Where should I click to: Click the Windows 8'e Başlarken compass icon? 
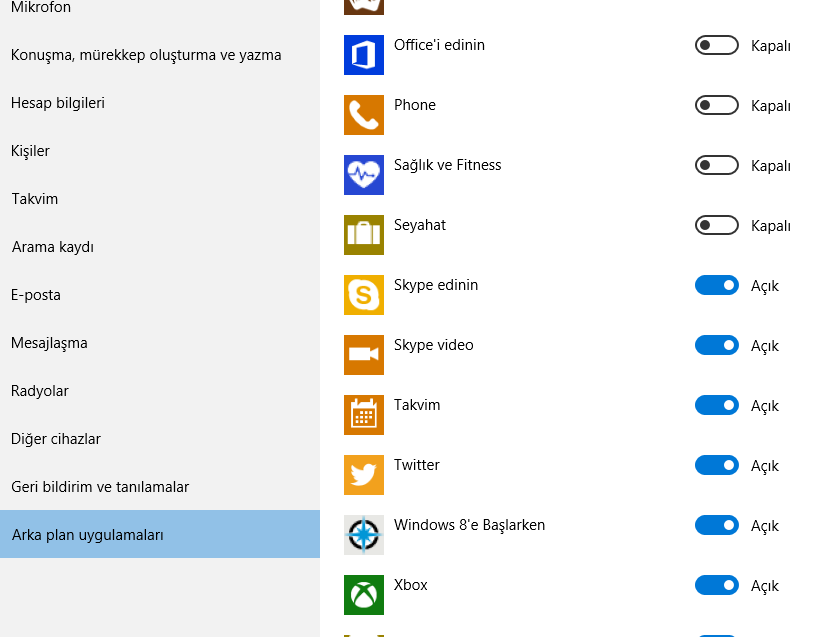(364, 535)
